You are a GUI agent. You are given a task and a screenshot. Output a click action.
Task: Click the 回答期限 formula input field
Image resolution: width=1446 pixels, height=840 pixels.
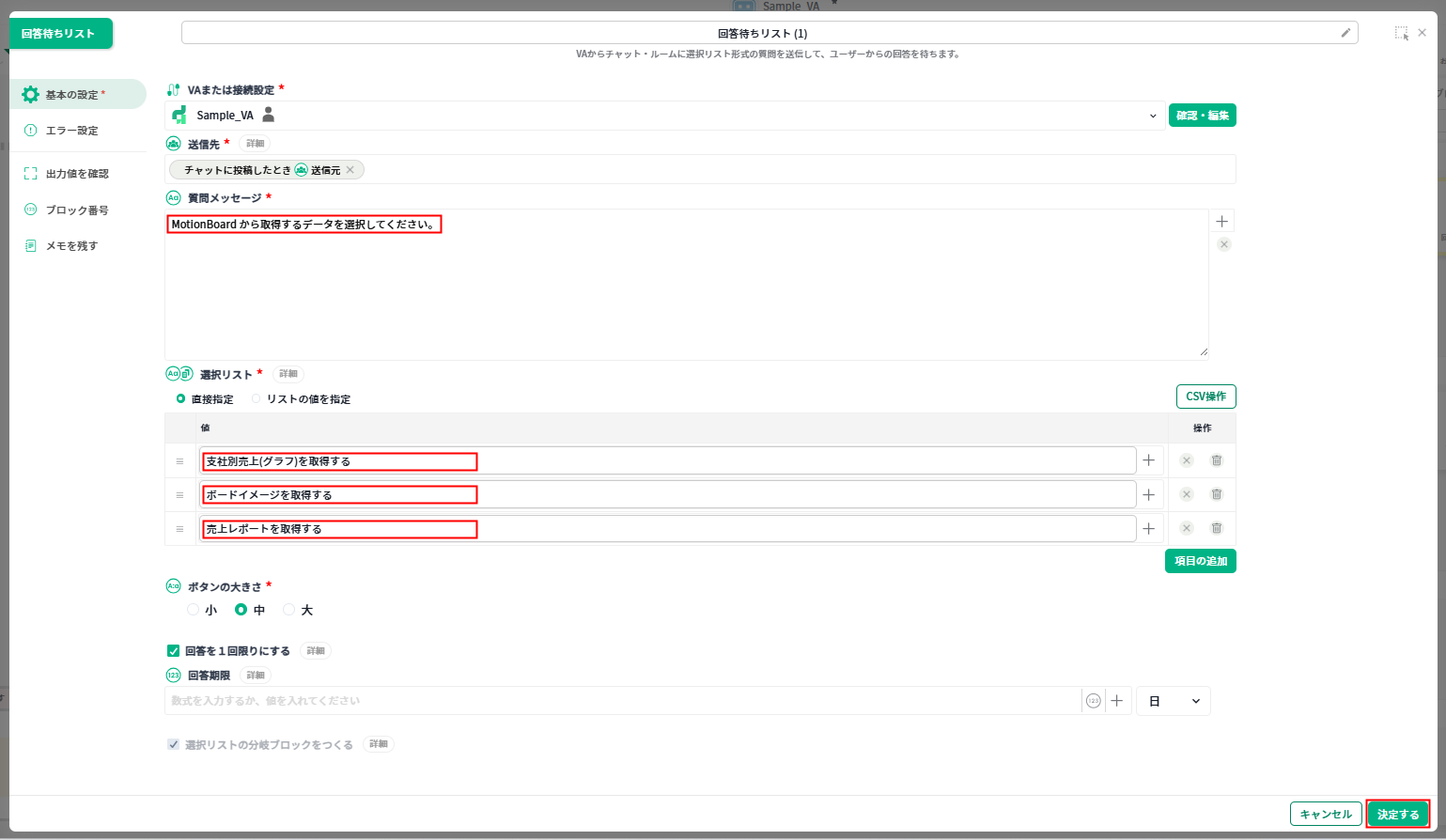coord(620,701)
